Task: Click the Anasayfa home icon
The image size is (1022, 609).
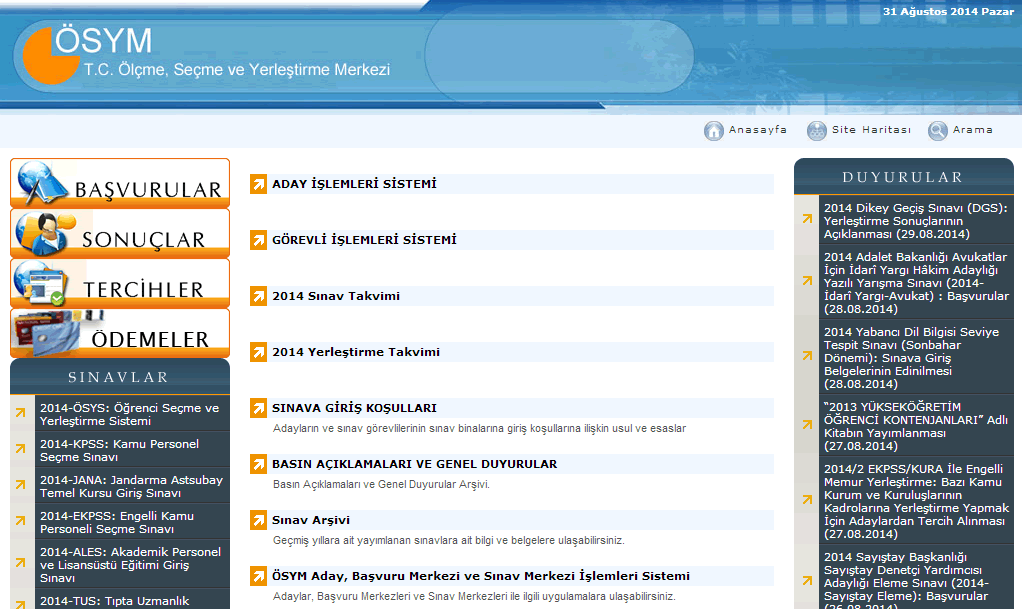Action: click(x=714, y=130)
